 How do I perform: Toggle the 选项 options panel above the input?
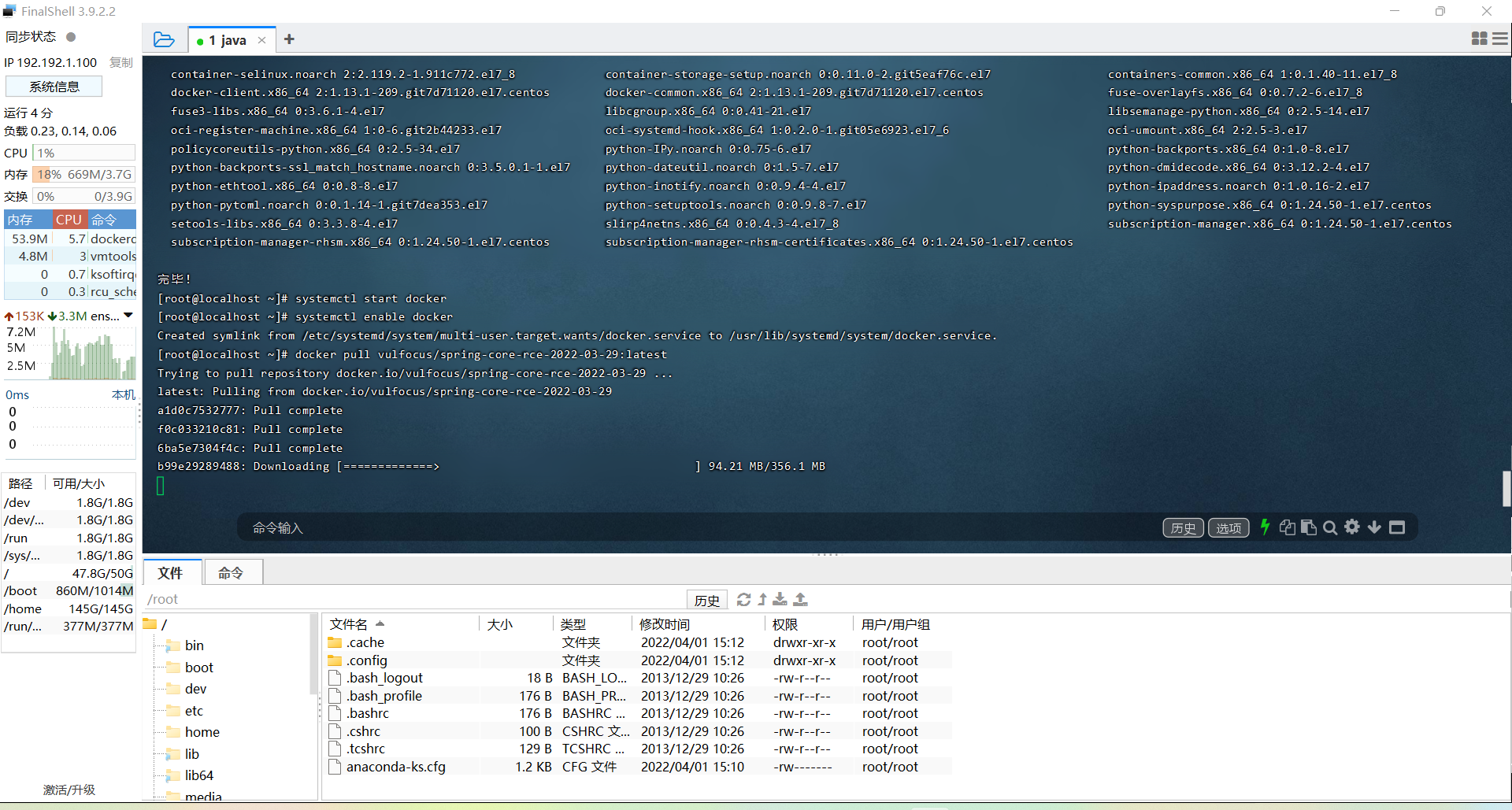pyautogui.click(x=1228, y=527)
